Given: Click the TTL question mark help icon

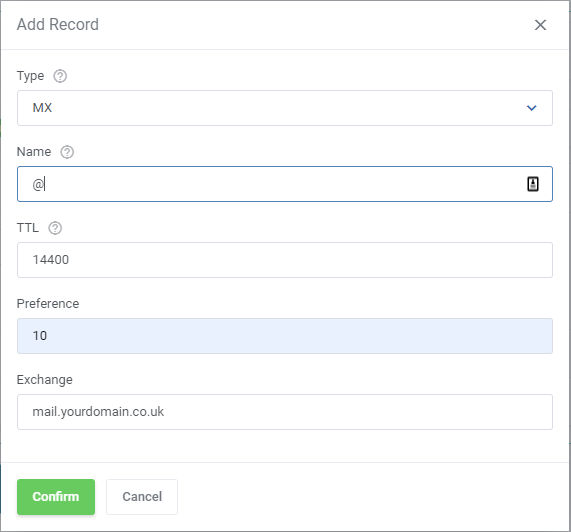Looking at the screenshot, I should tap(55, 228).
